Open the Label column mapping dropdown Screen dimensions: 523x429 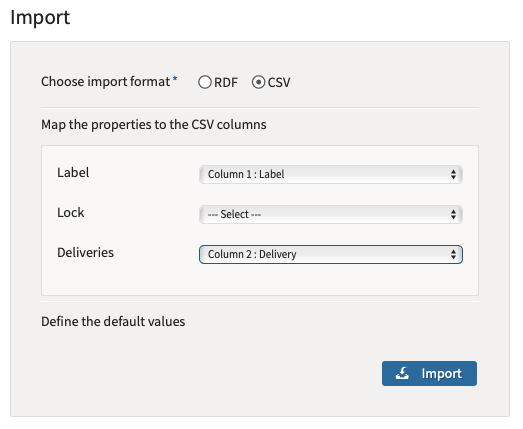(x=331, y=174)
